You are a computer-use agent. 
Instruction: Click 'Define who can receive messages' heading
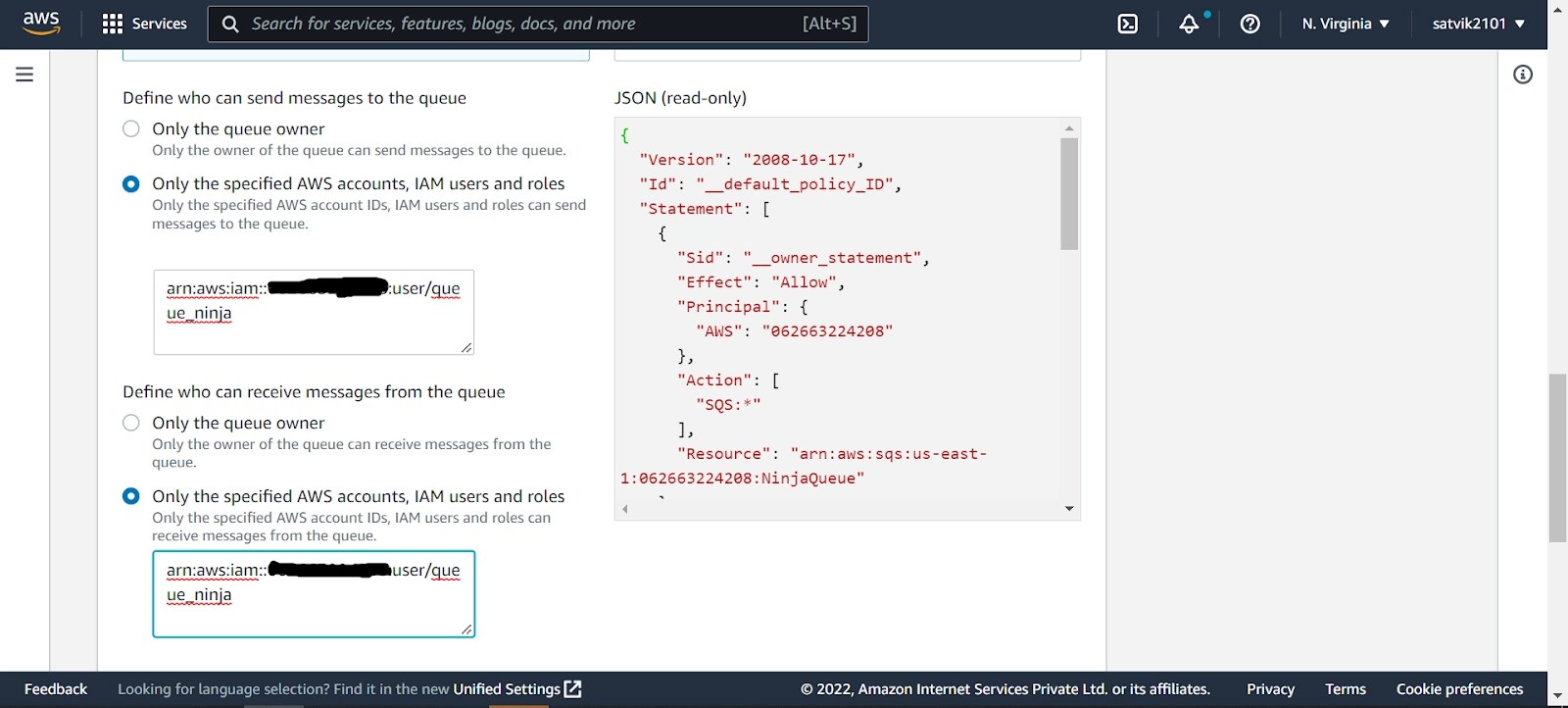[314, 392]
